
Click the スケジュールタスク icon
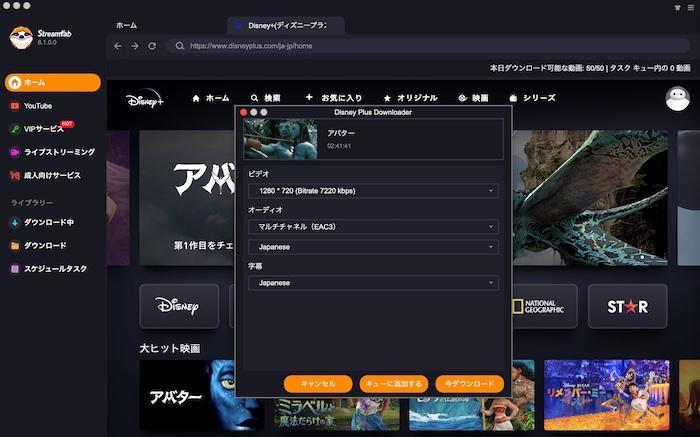click(x=15, y=269)
